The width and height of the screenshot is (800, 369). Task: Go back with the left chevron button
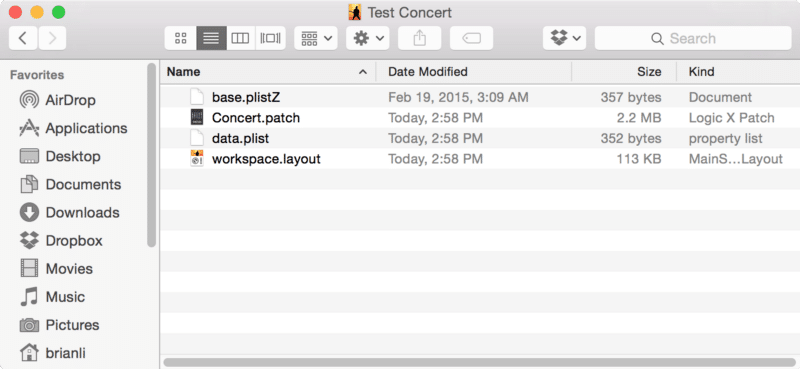point(23,38)
